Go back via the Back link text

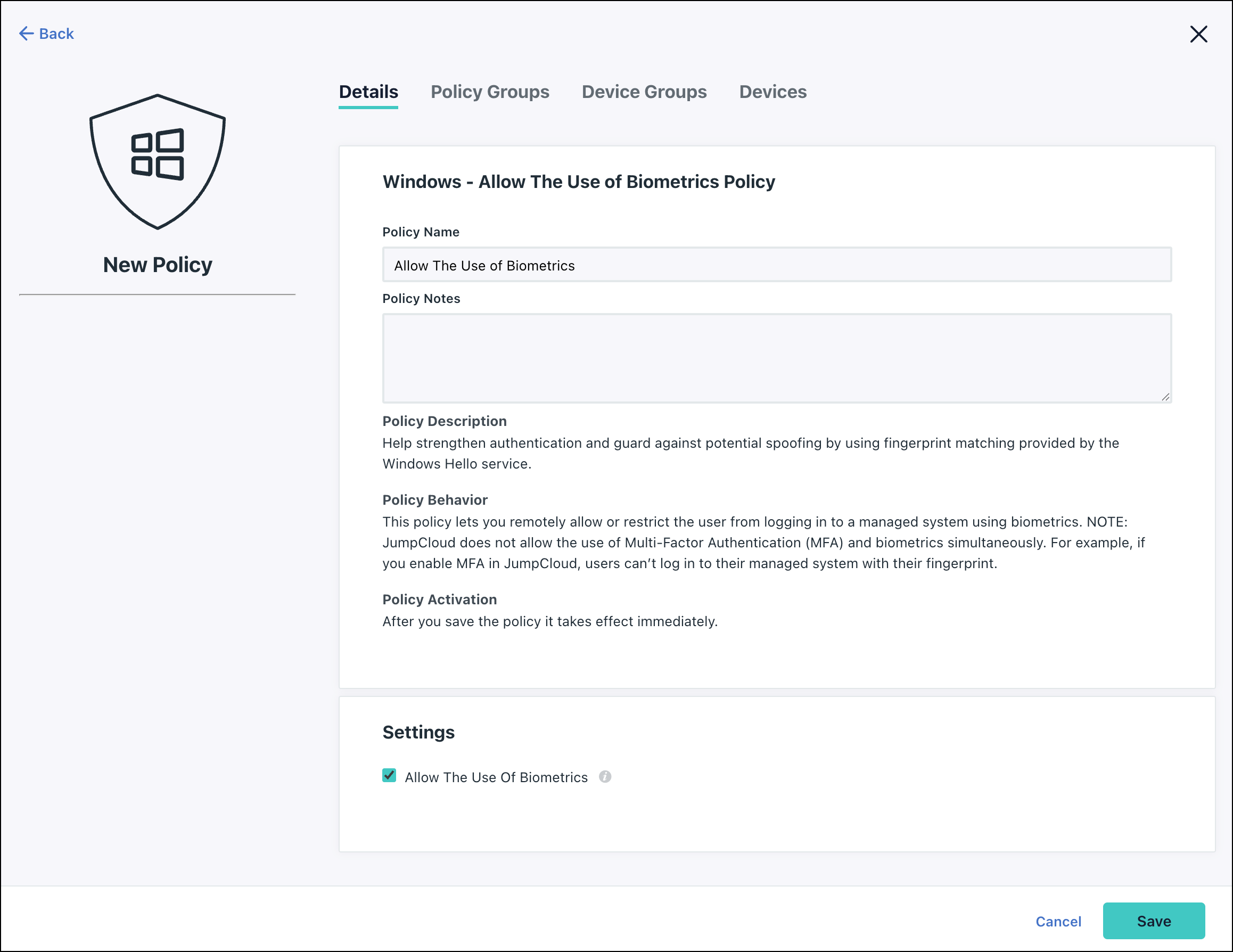click(56, 34)
